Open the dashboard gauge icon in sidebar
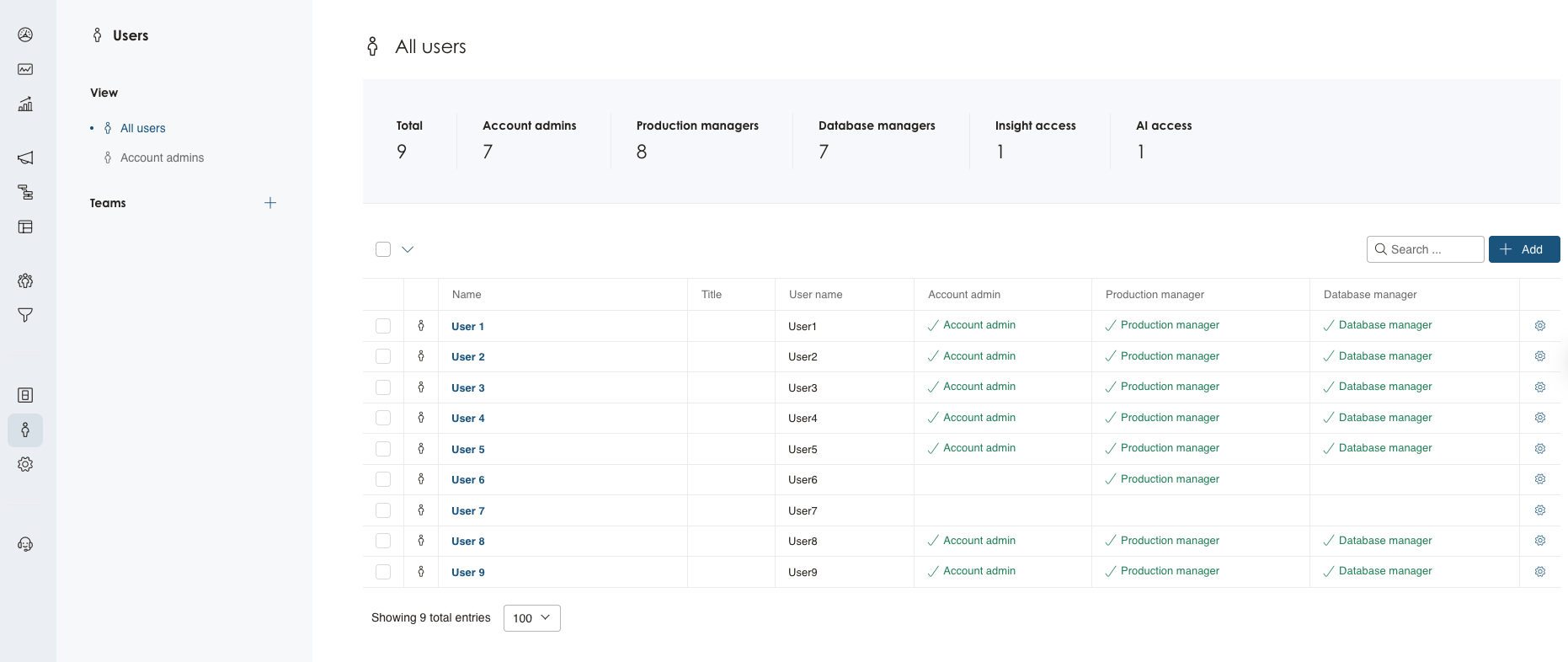The height and width of the screenshot is (662, 1568). tap(25, 35)
